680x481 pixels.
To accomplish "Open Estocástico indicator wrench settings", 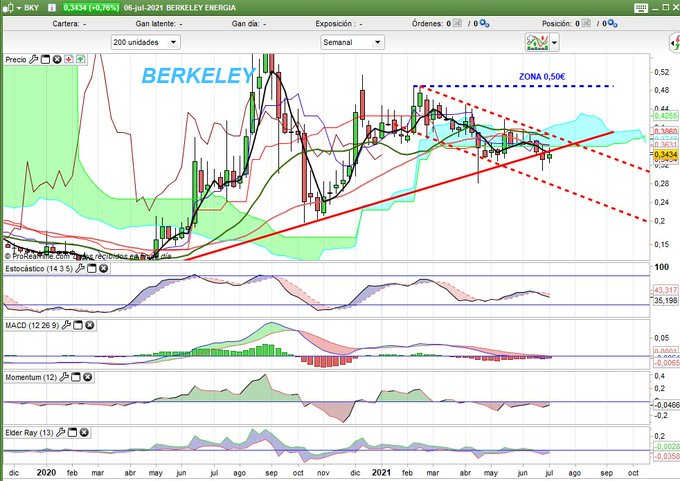I will (x=80, y=268).
